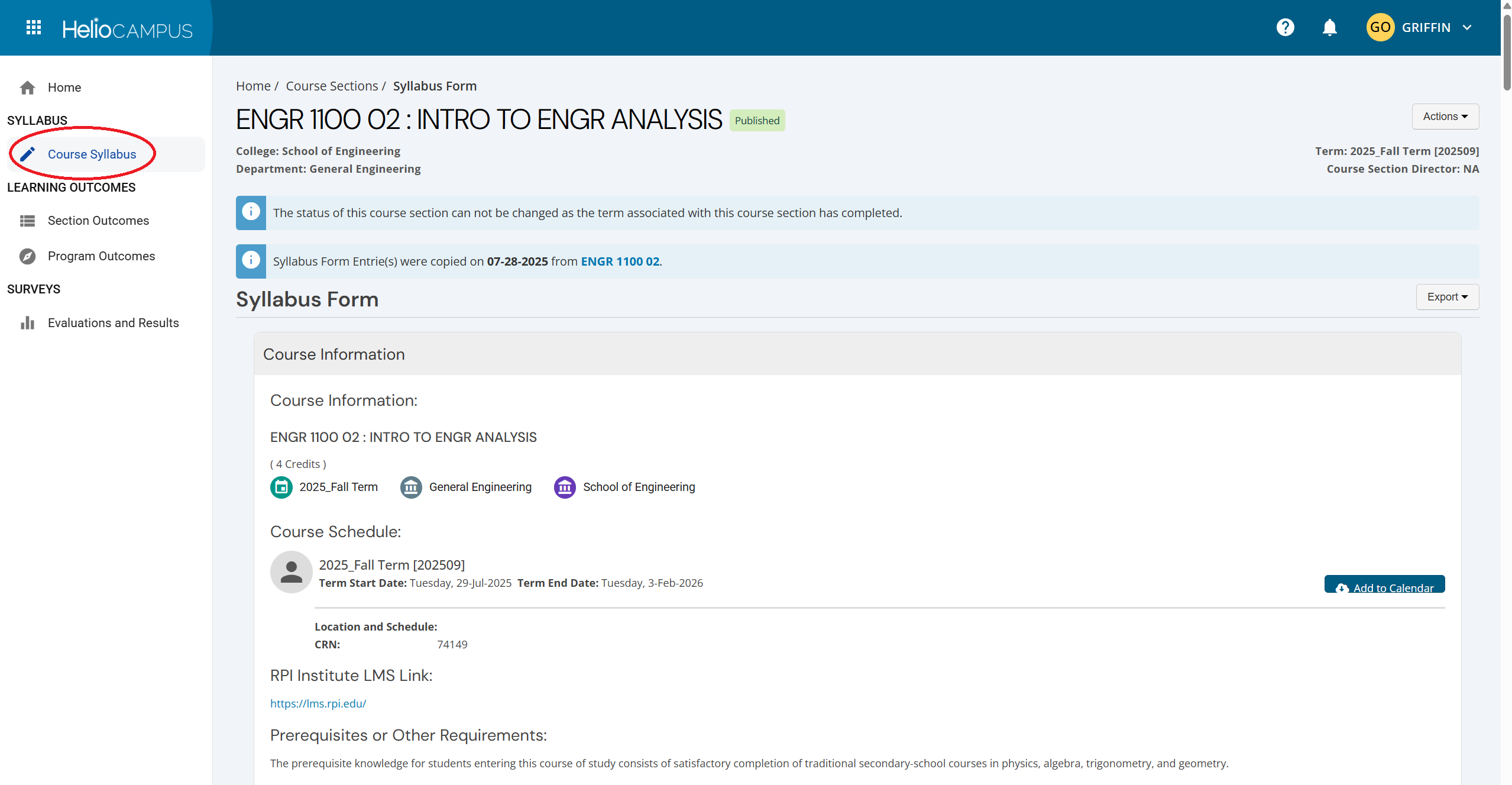Open the notifications bell

(x=1329, y=27)
